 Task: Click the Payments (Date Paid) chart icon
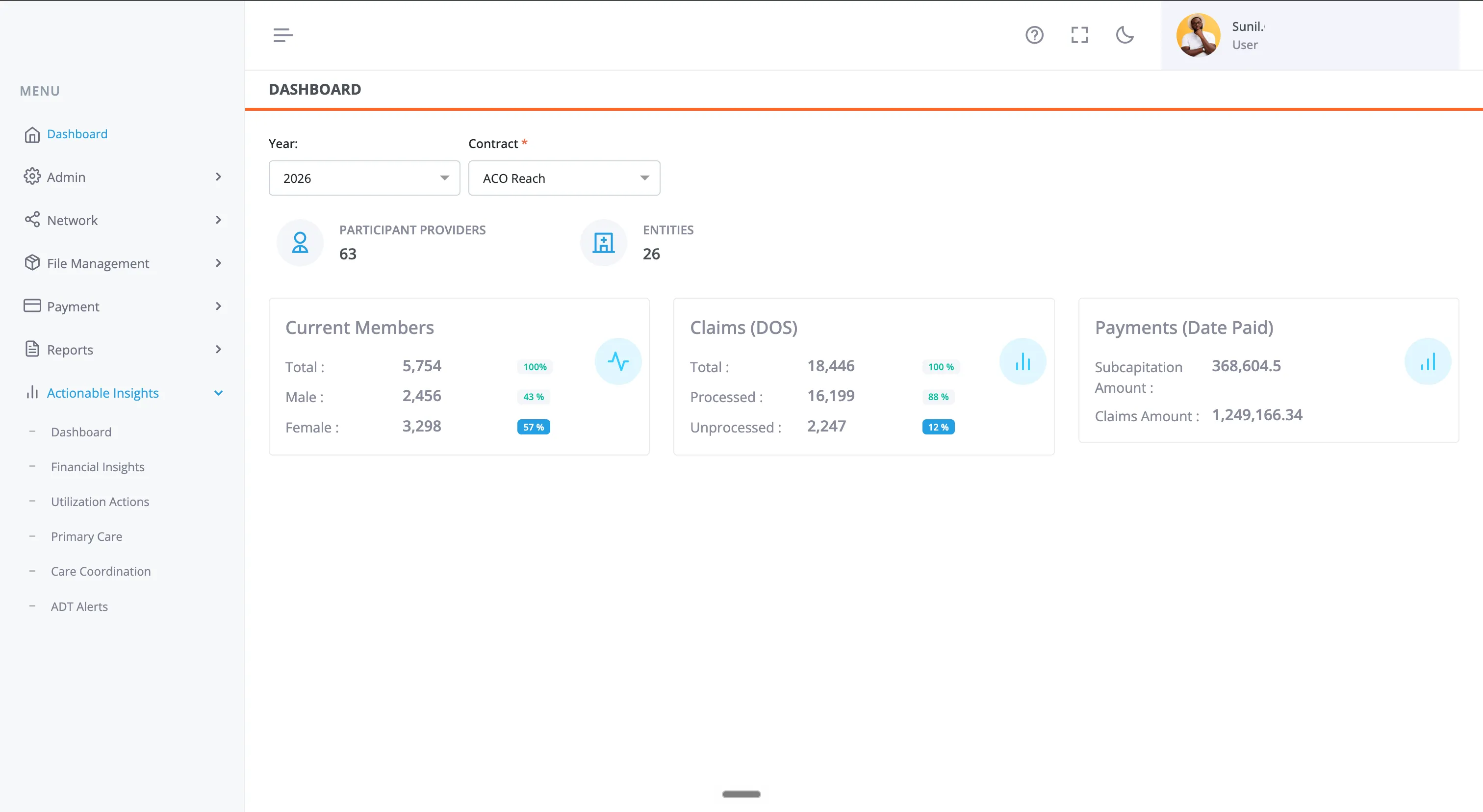coord(1428,361)
